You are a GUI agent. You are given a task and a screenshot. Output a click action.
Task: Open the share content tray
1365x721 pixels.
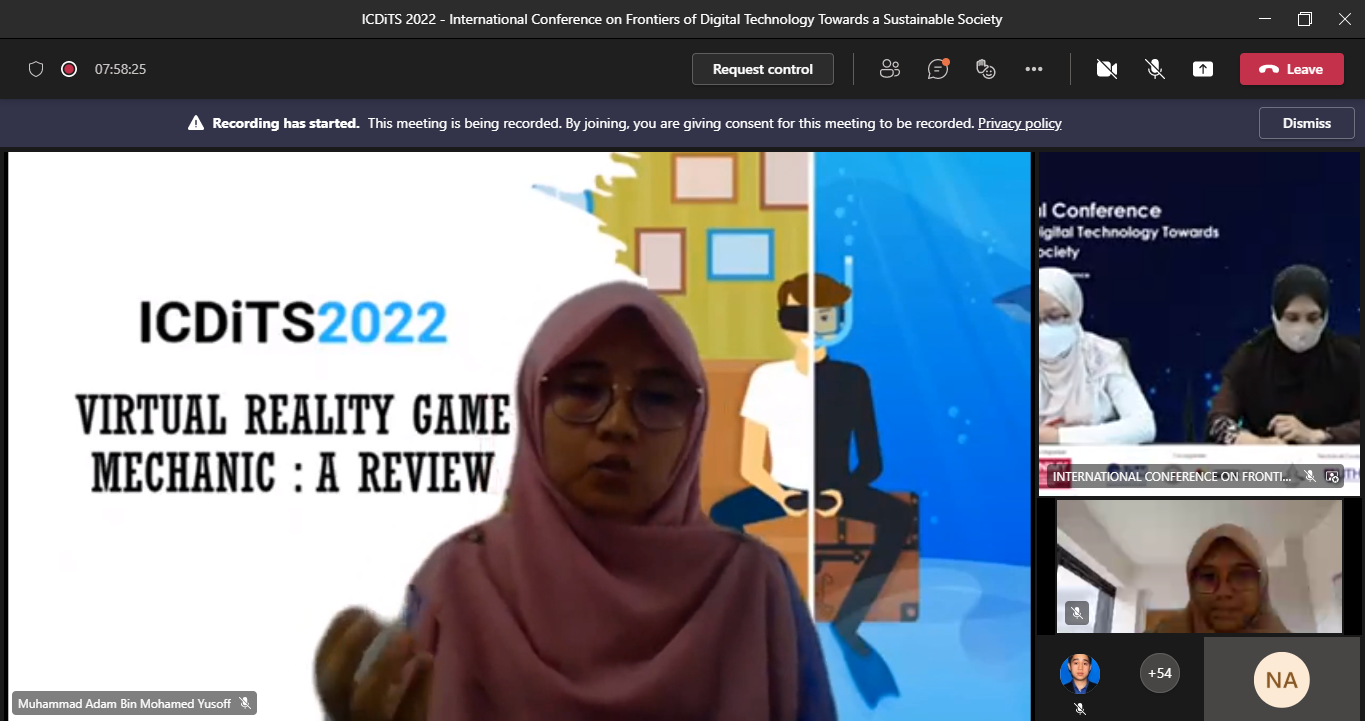pyautogui.click(x=1203, y=69)
